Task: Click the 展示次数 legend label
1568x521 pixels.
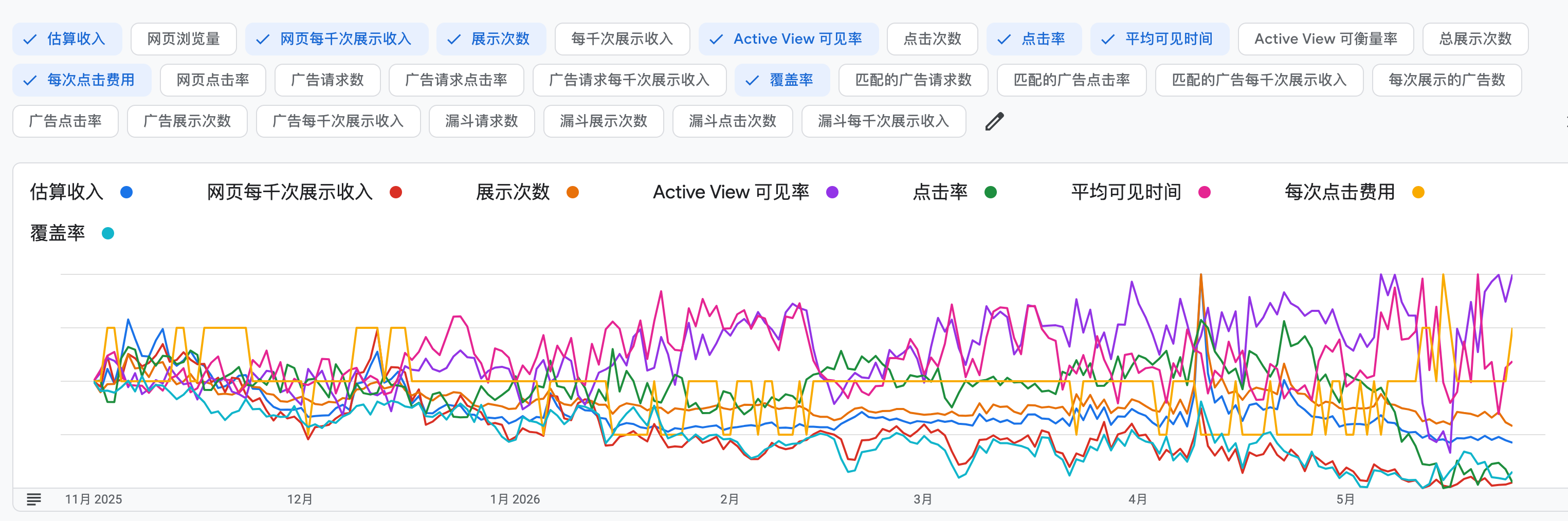Action: [x=513, y=192]
